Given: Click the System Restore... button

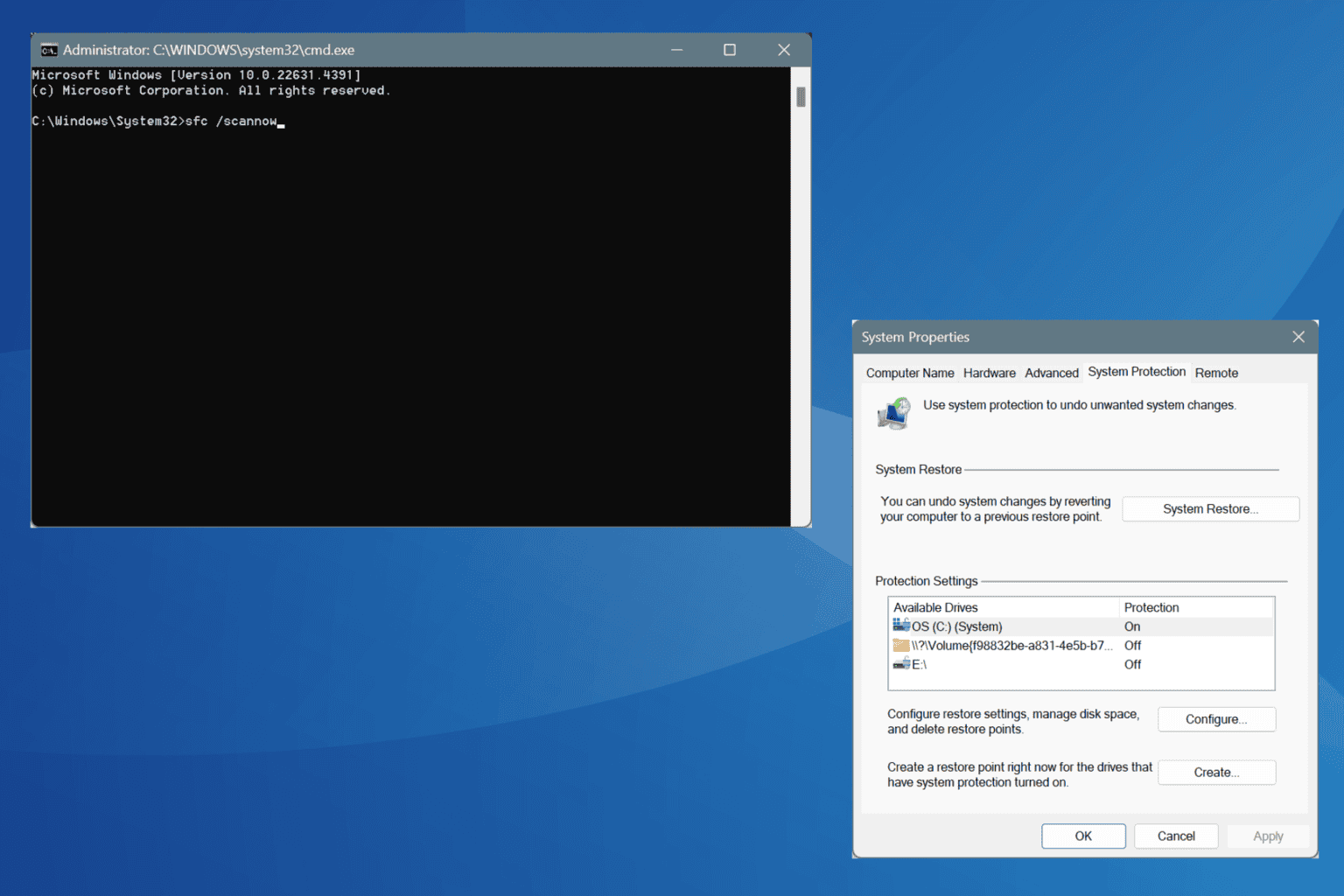Looking at the screenshot, I should tap(1210, 509).
